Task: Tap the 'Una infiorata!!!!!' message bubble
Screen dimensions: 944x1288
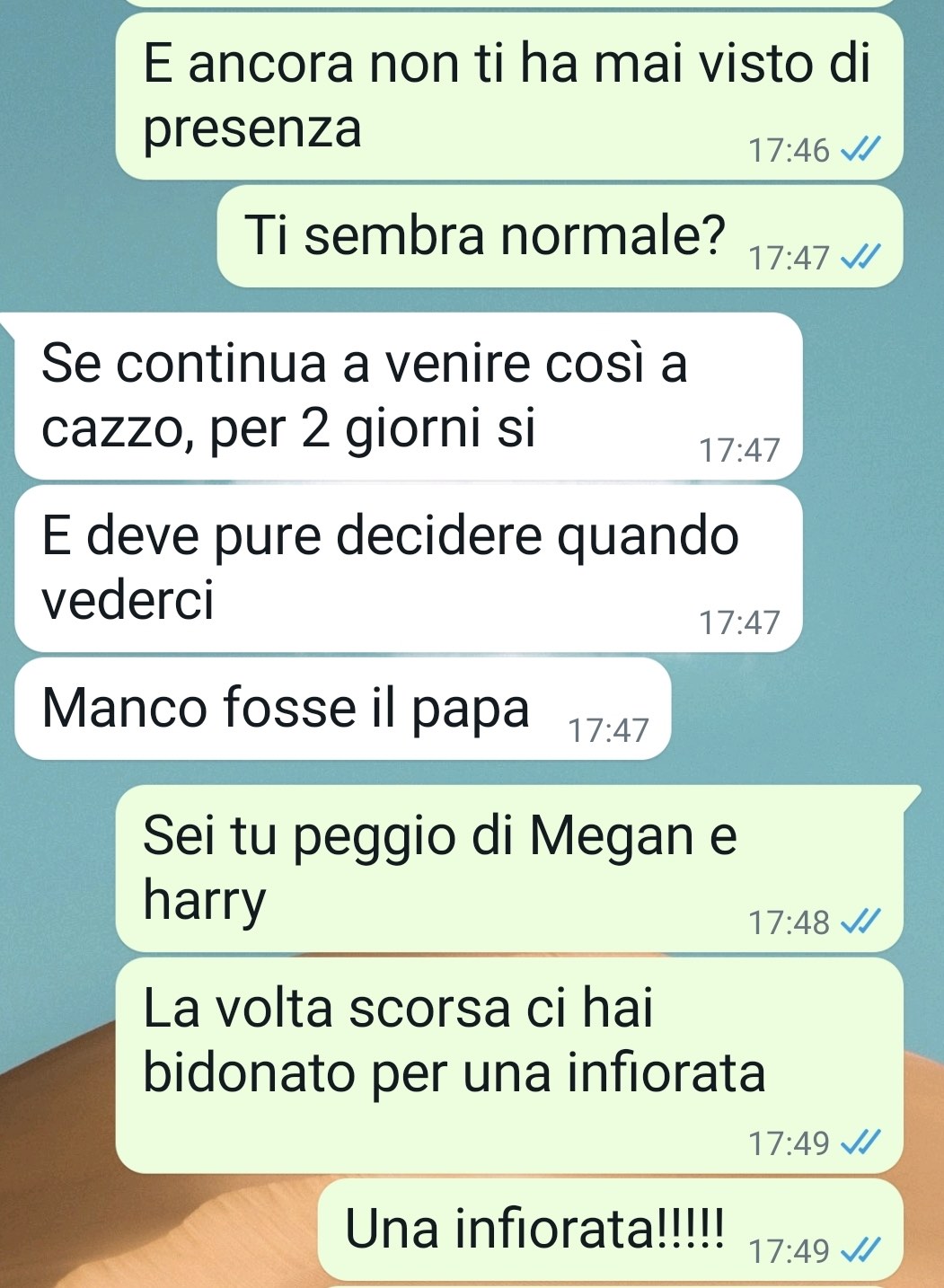Action: [x=611, y=1230]
